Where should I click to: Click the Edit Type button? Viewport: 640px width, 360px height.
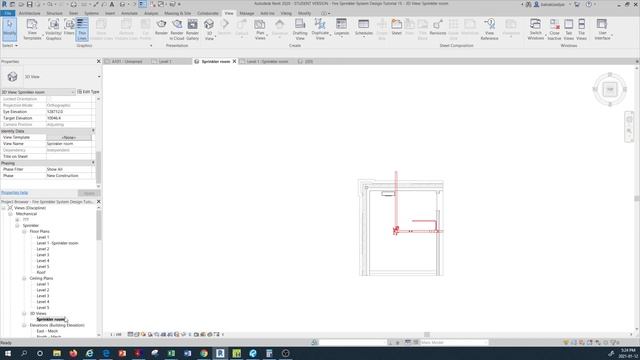[x=88, y=92]
